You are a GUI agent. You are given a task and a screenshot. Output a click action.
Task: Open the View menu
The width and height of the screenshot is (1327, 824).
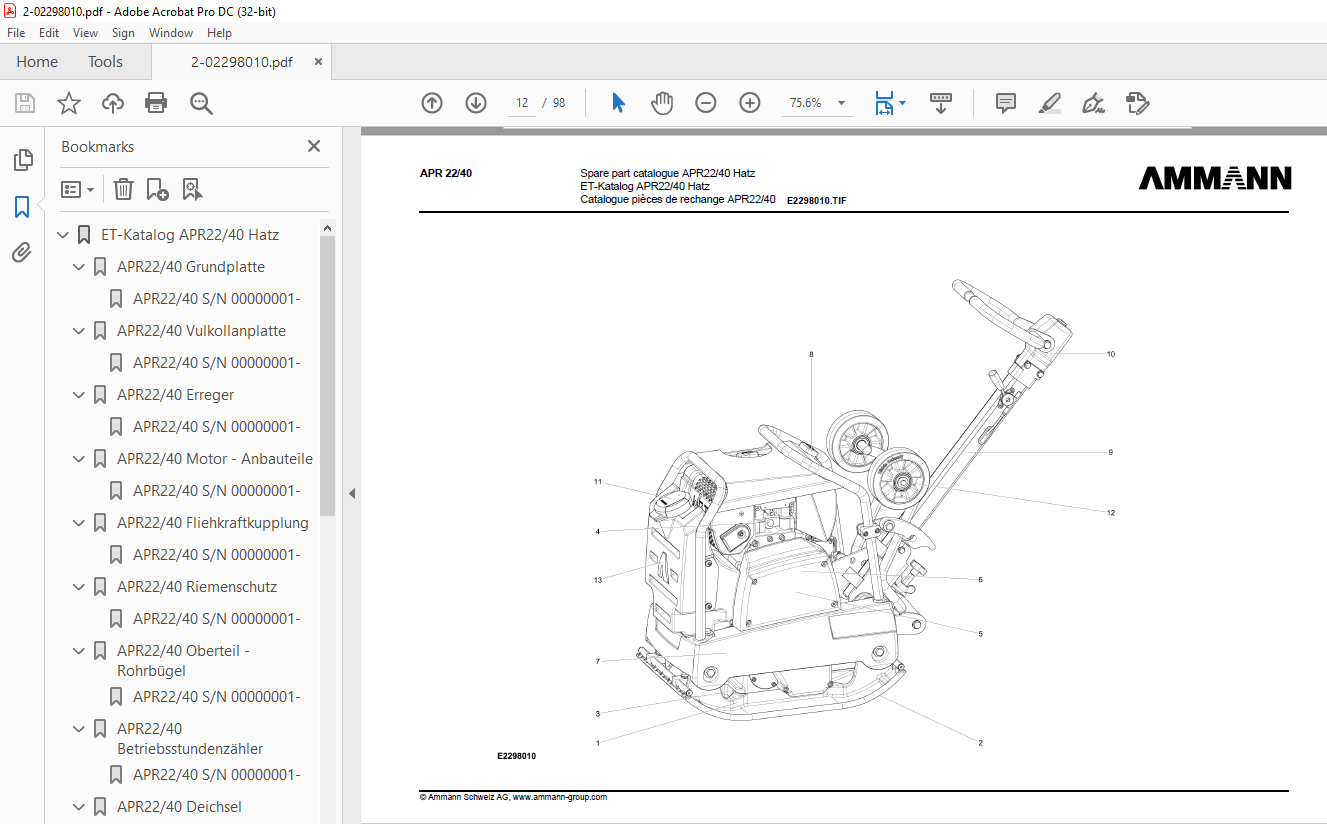[x=85, y=33]
